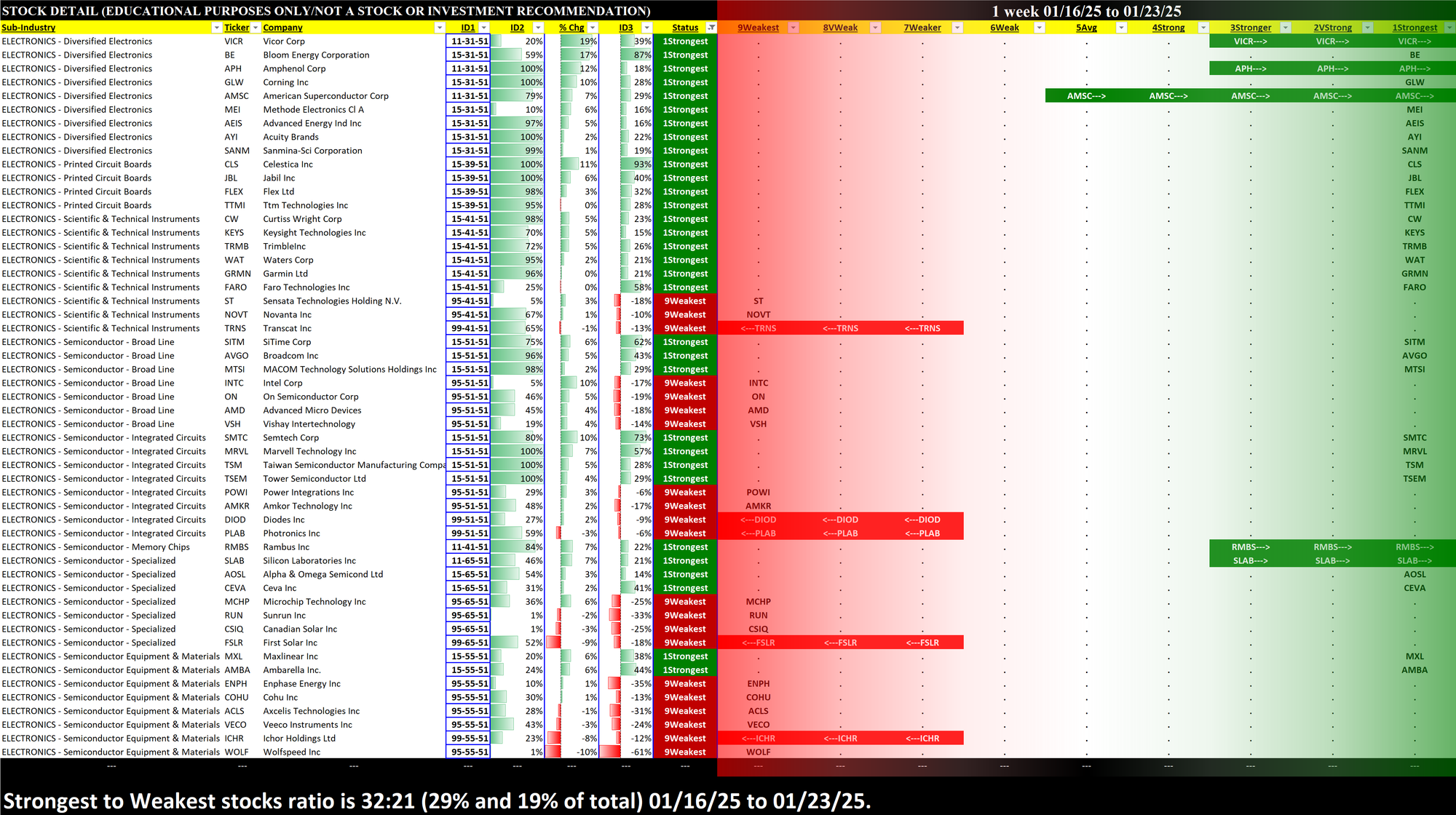1456x815 pixels.
Task: Open the ID3 column filter arrow
Action: 646,28
